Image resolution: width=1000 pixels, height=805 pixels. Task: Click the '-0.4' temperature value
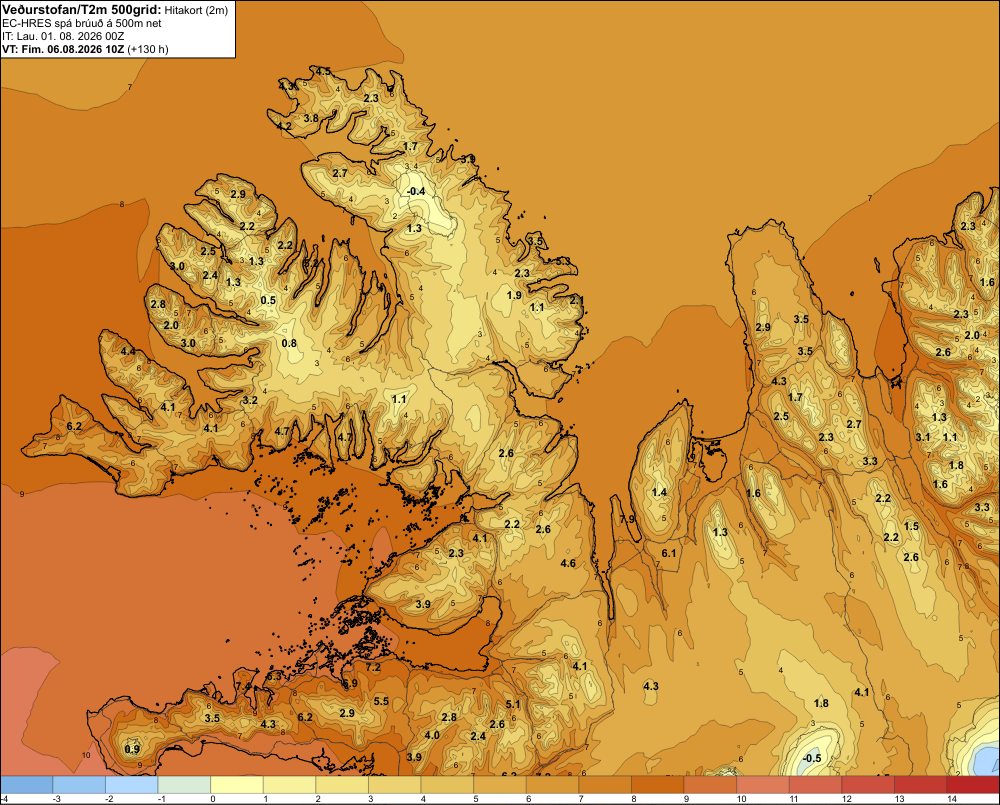[x=416, y=191]
